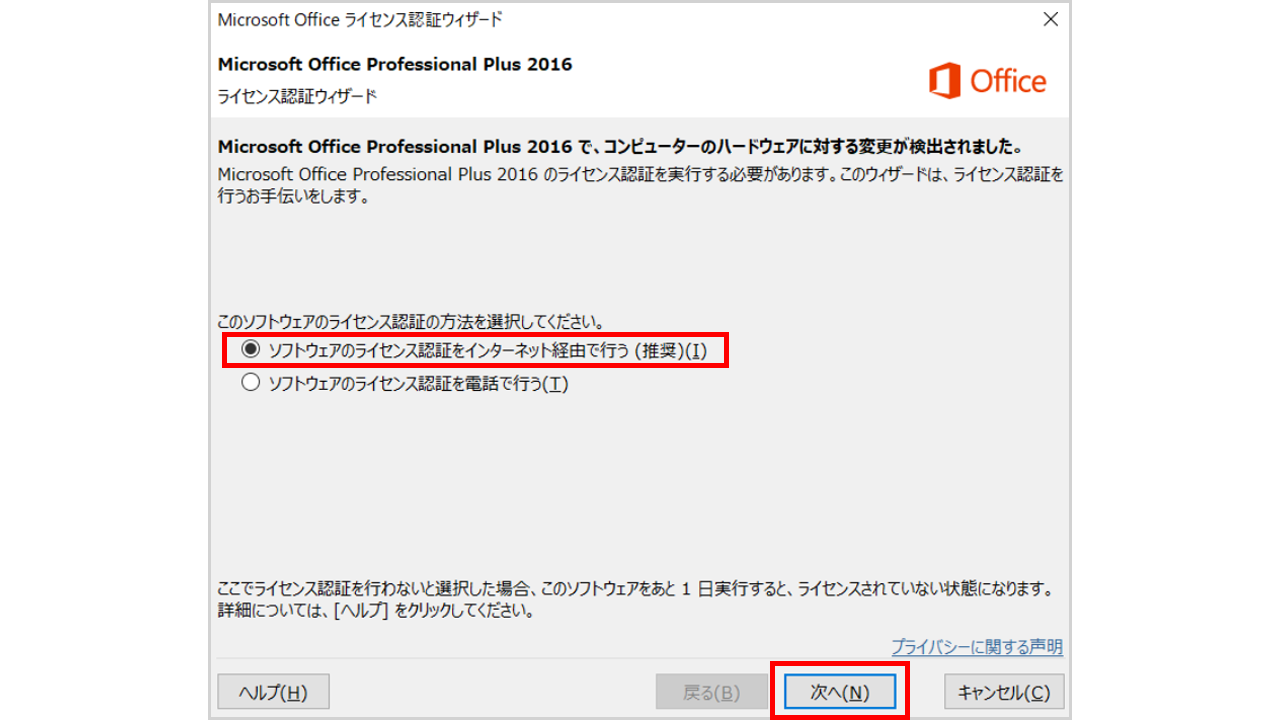Click the paragraph explaining the wizard's purpose
This screenshot has height=720, width=1280.
tap(640, 185)
